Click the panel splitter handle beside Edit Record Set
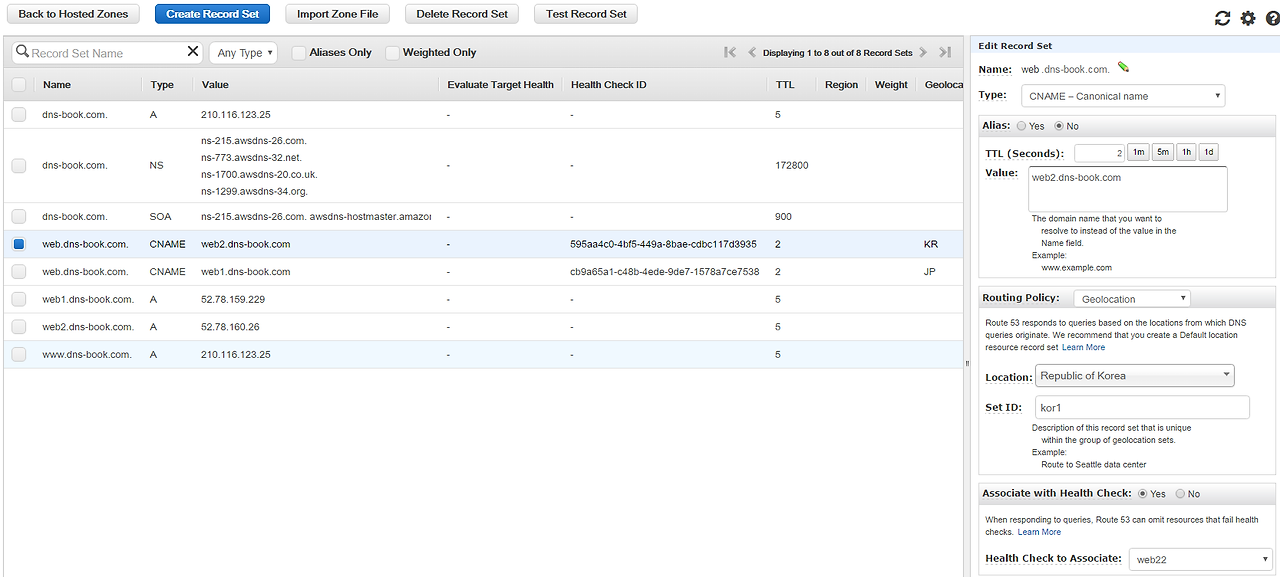 pos(967,363)
